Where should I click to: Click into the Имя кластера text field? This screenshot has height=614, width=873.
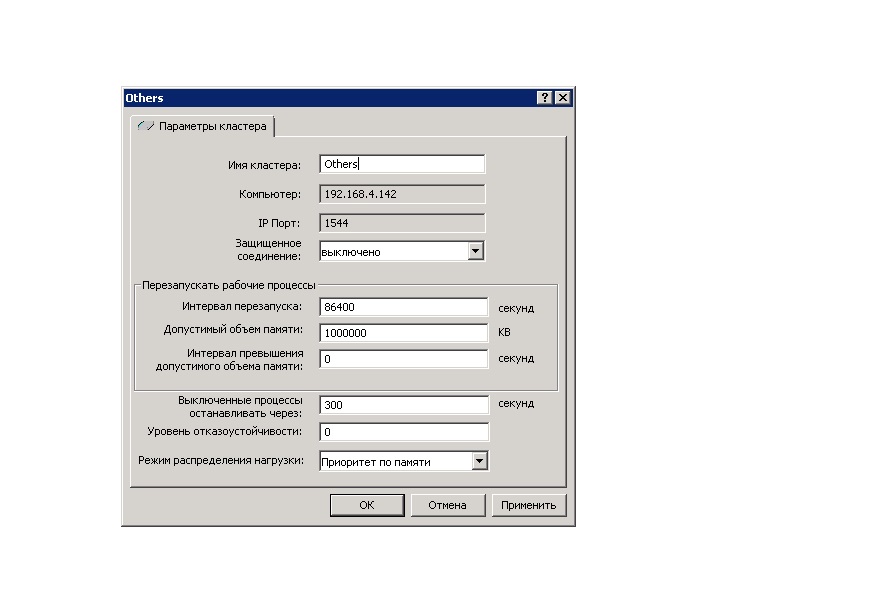tap(402, 164)
